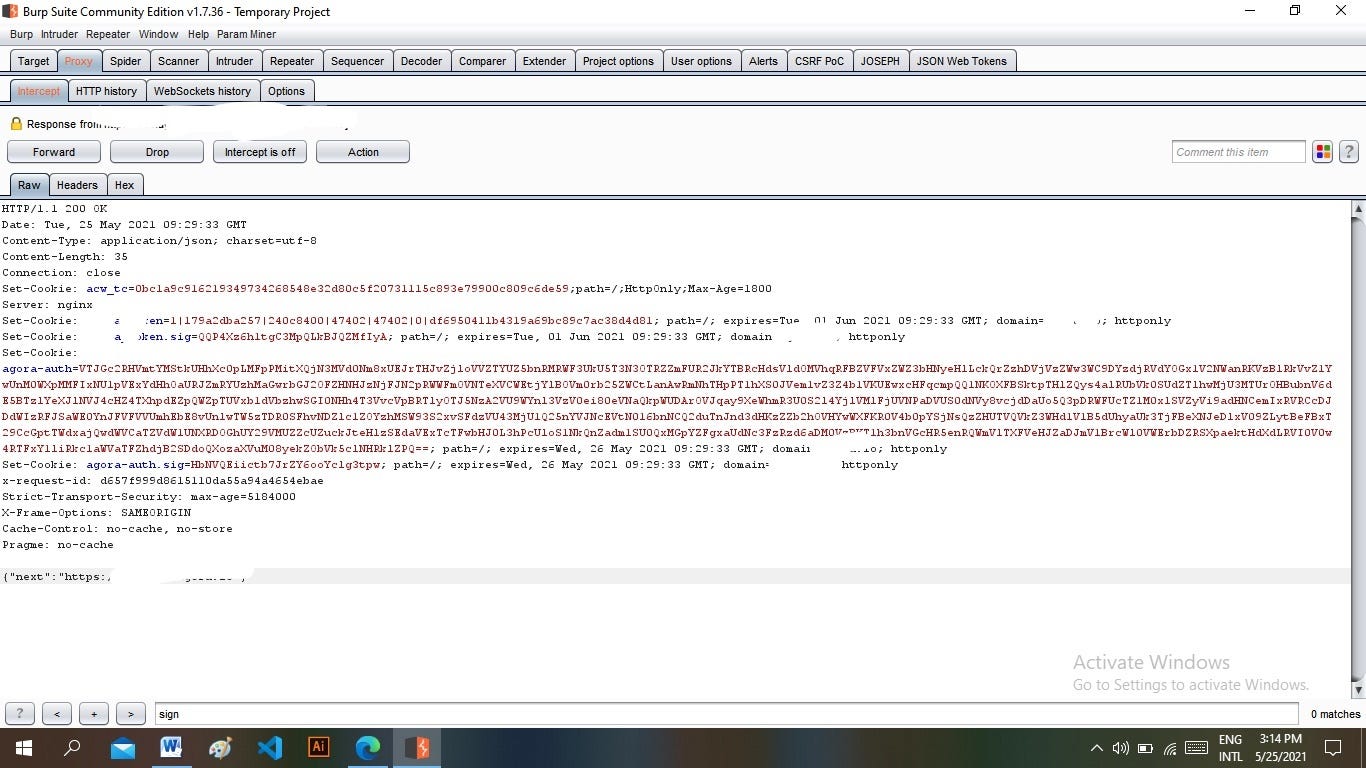Open the Param Miner menu
Viewport: 1366px width, 768px height.
[246, 34]
